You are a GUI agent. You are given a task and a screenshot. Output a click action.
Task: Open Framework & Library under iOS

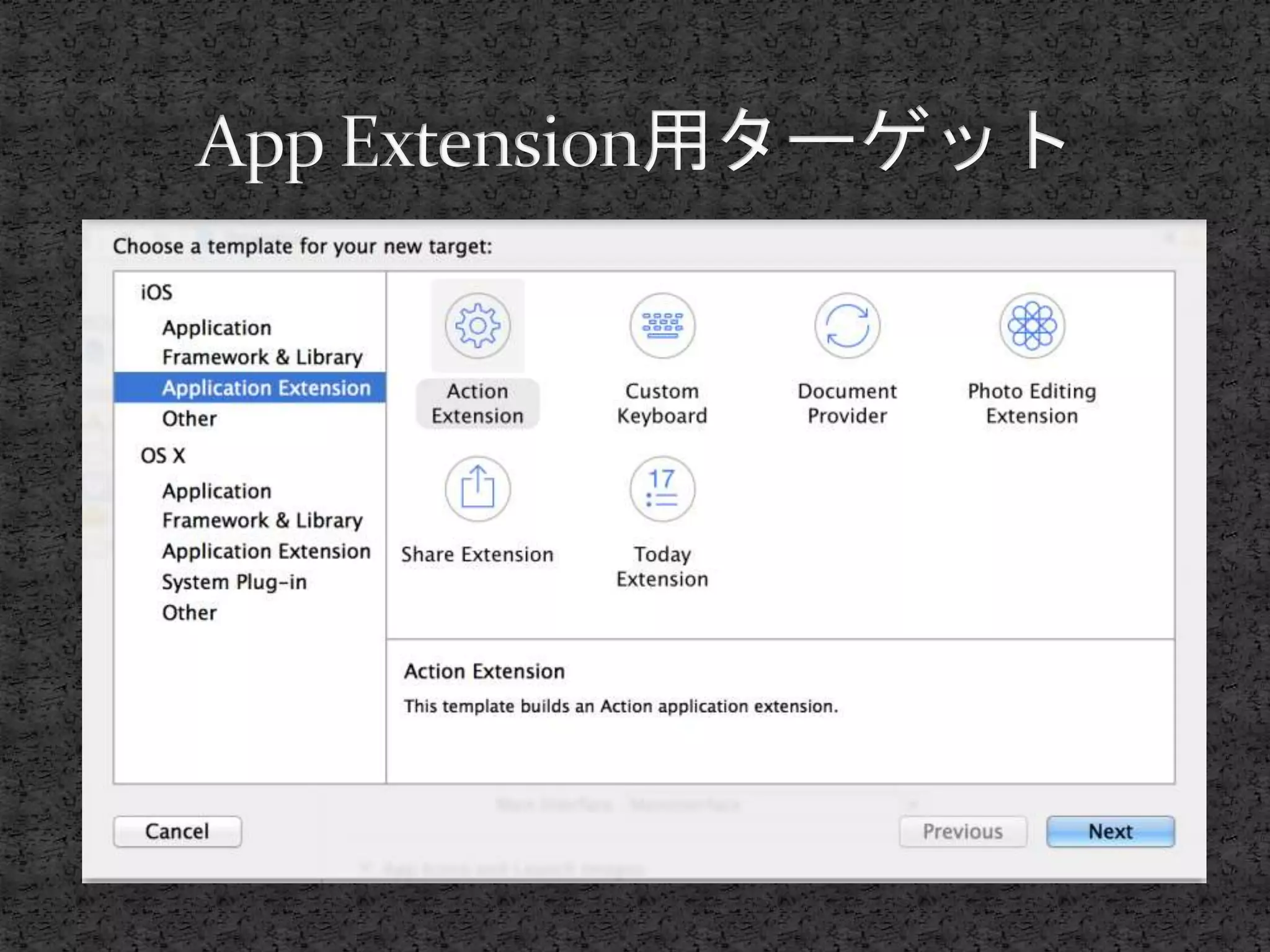click(x=262, y=358)
